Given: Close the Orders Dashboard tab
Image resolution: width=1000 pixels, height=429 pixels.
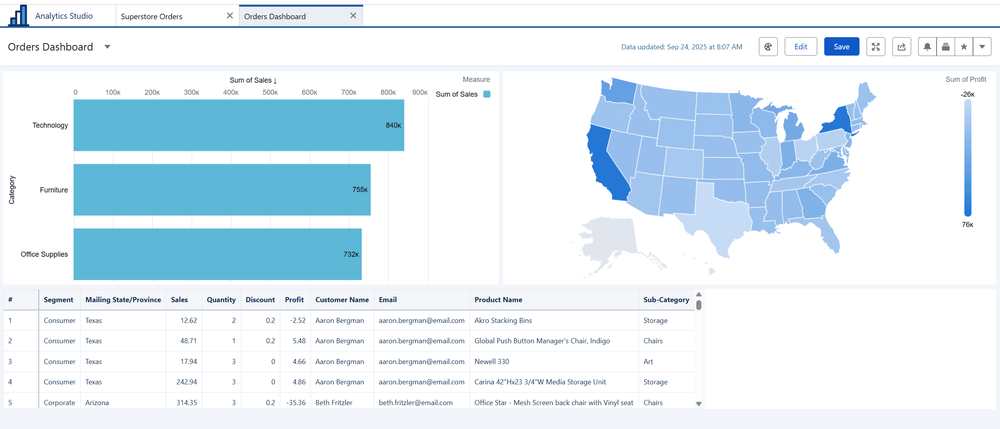Looking at the screenshot, I should (x=352, y=17).
